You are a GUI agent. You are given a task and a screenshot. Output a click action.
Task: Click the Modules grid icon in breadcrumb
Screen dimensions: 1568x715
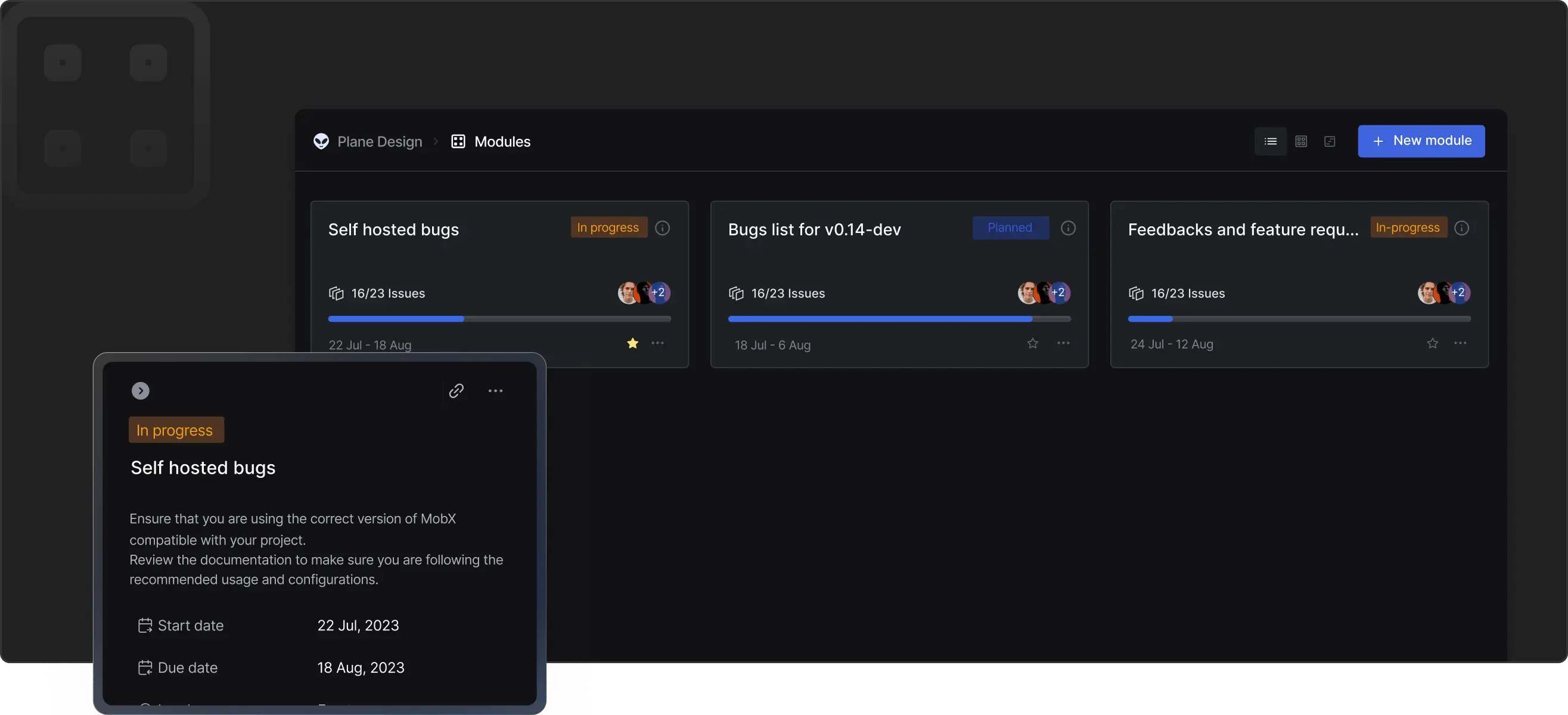tap(458, 141)
